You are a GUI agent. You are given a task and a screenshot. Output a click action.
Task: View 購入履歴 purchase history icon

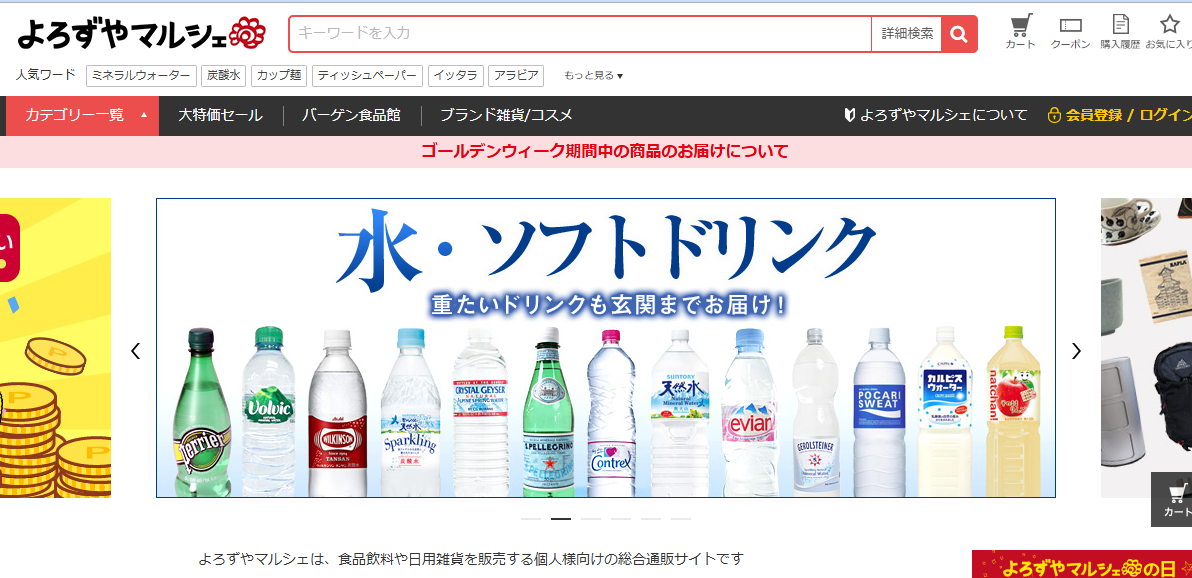[1121, 32]
